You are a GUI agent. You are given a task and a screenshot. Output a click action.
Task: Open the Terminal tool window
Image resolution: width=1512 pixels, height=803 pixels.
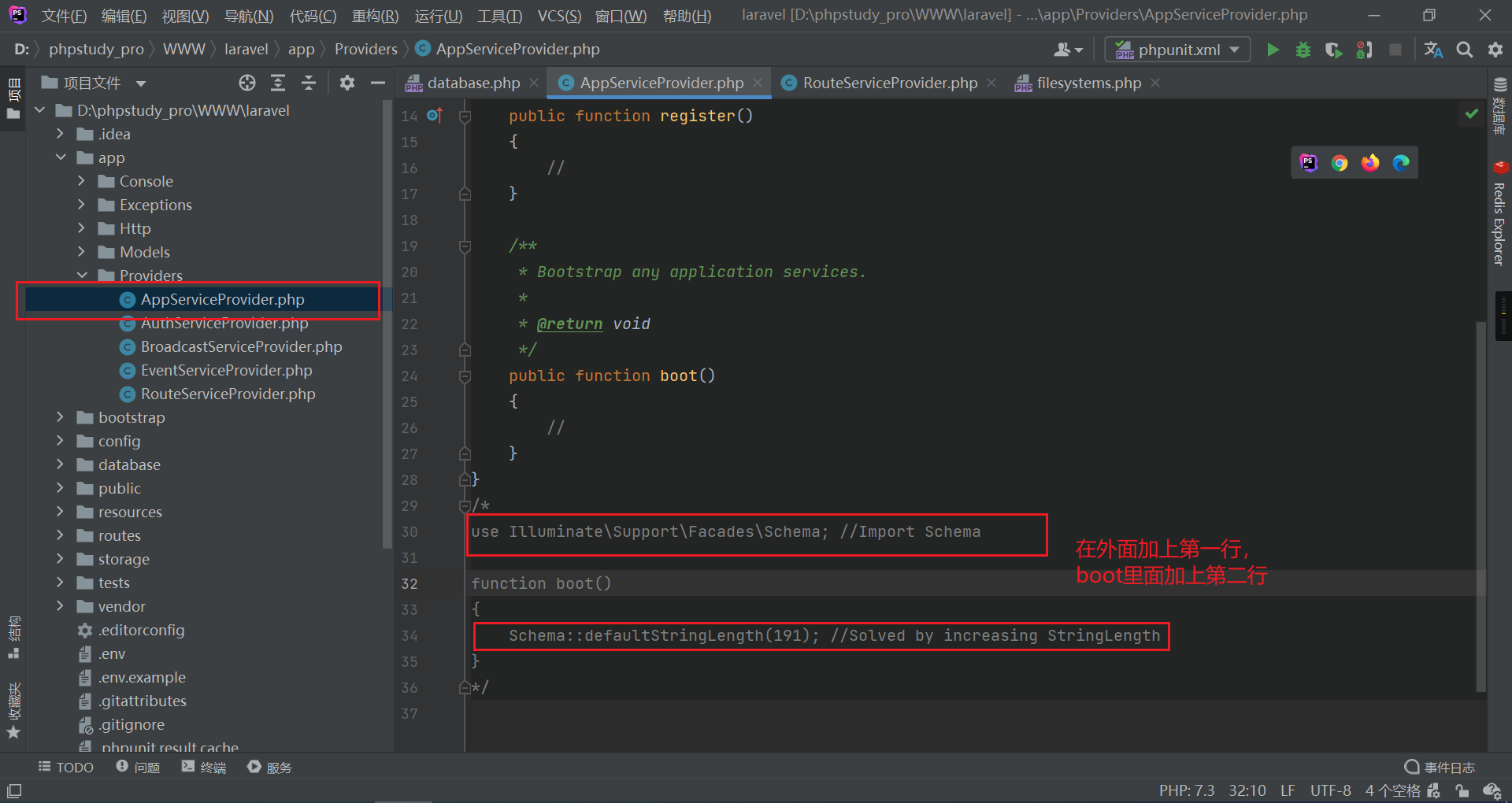pyautogui.click(x=204, y=768)
